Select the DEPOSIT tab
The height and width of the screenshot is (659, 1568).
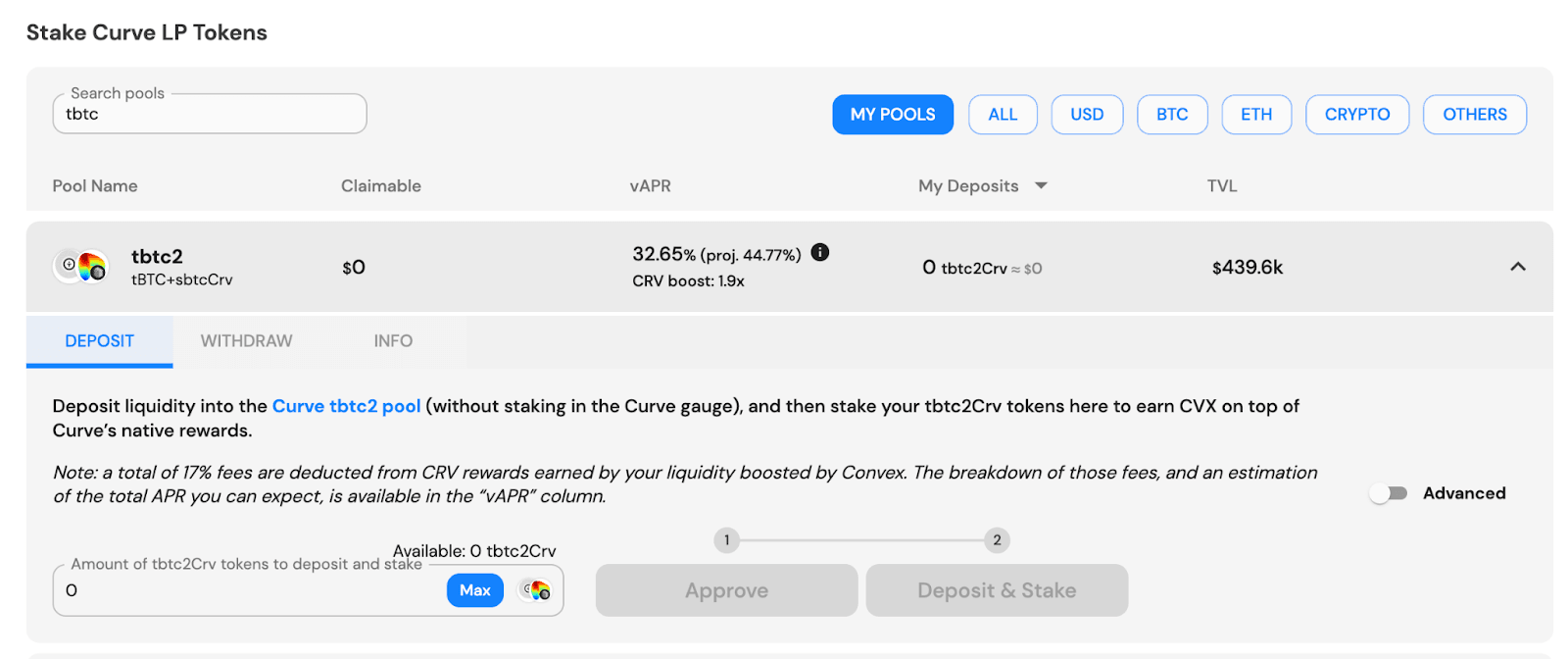tap(99, 340)
